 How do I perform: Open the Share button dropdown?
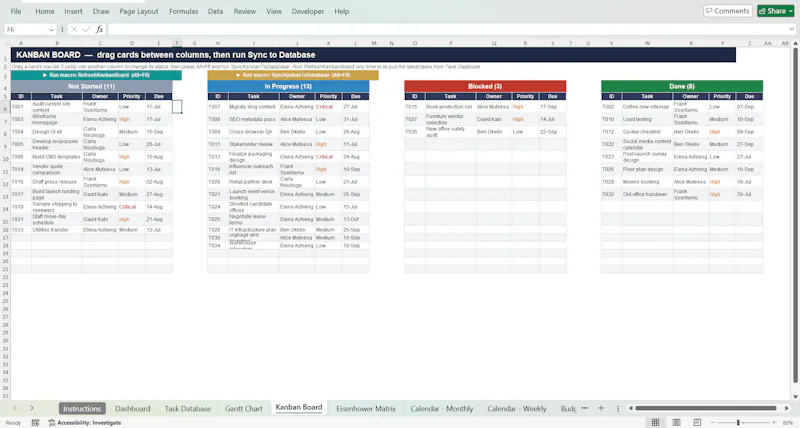coord(791,11)
